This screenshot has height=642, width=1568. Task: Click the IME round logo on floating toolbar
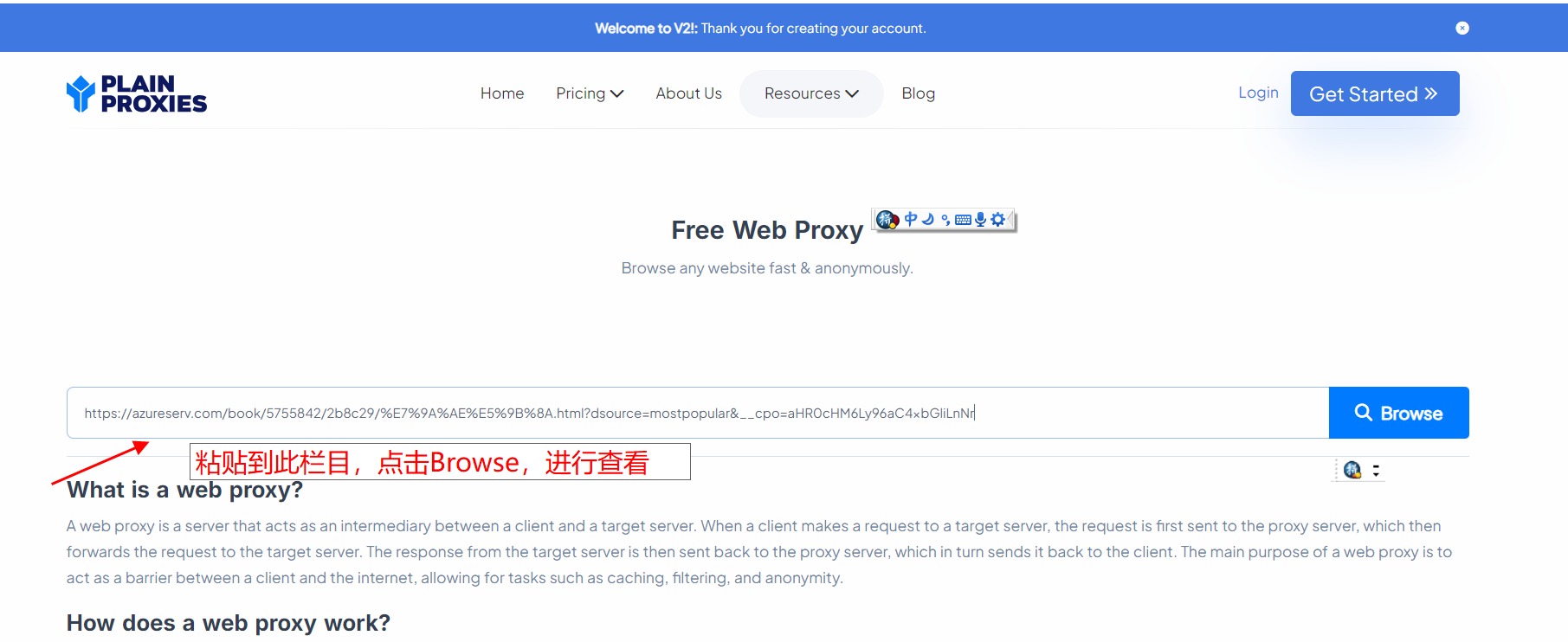(887, 220)
